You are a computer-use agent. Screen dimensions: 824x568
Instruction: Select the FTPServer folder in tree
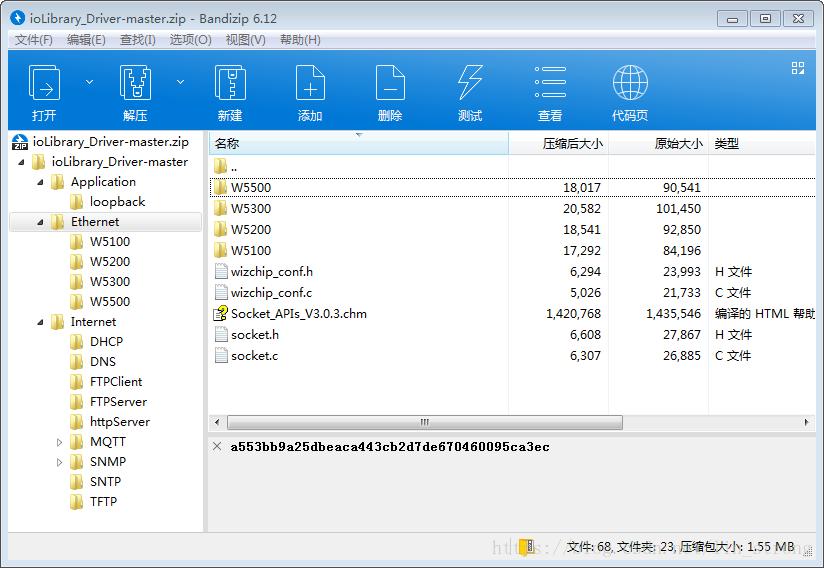[x=118, y=401]
